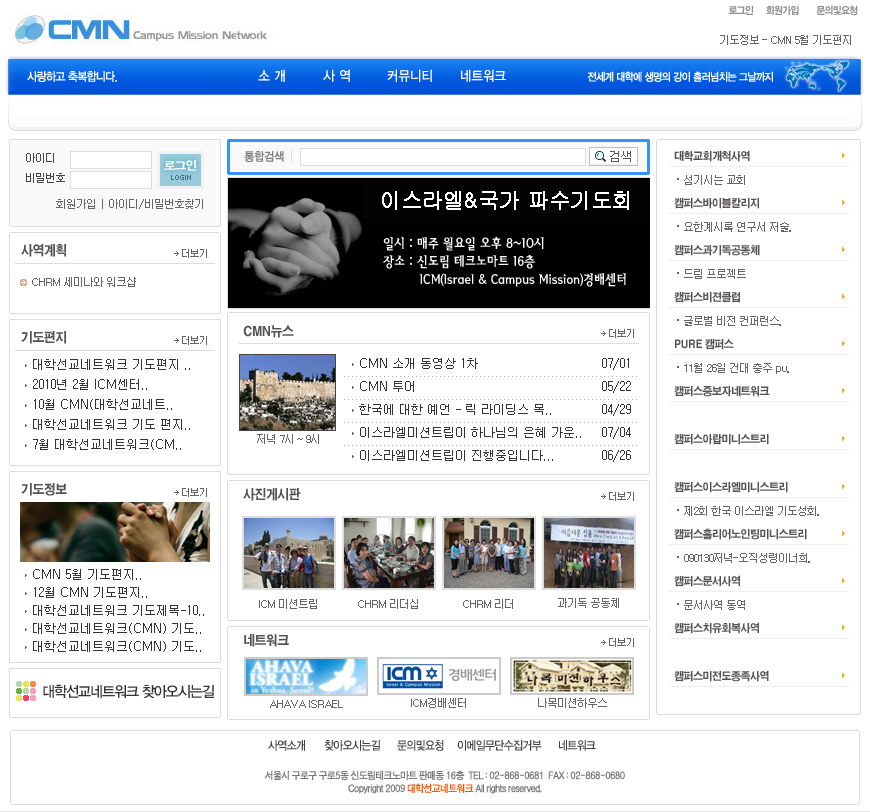Screen dimensions: 870x812
Task: Click the teal 로그인 LOGIN button
Action: click(x=180, y=169)
